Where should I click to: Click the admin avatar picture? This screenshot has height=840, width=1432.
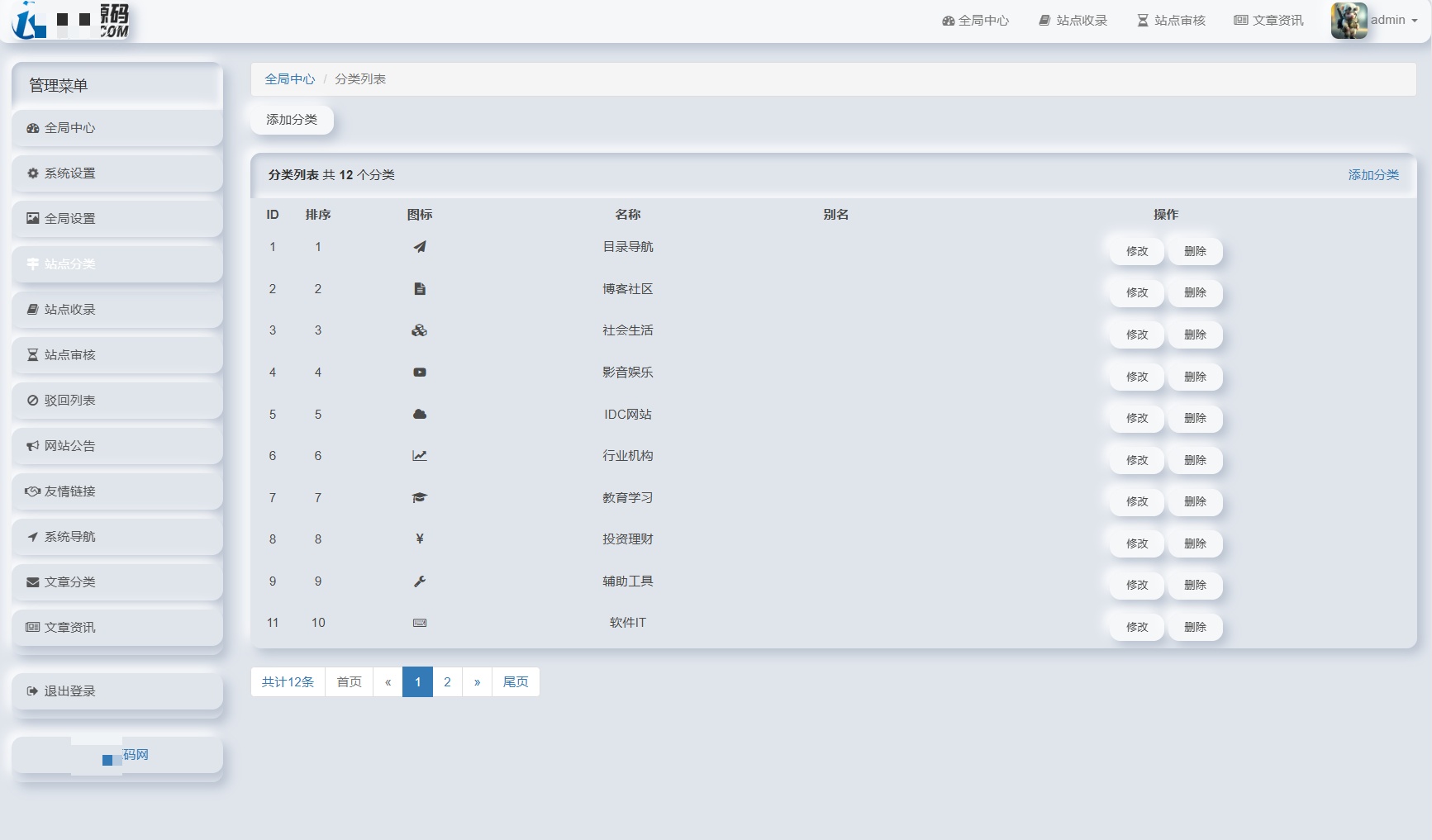pyautogui.click(x=1349, y=21)
